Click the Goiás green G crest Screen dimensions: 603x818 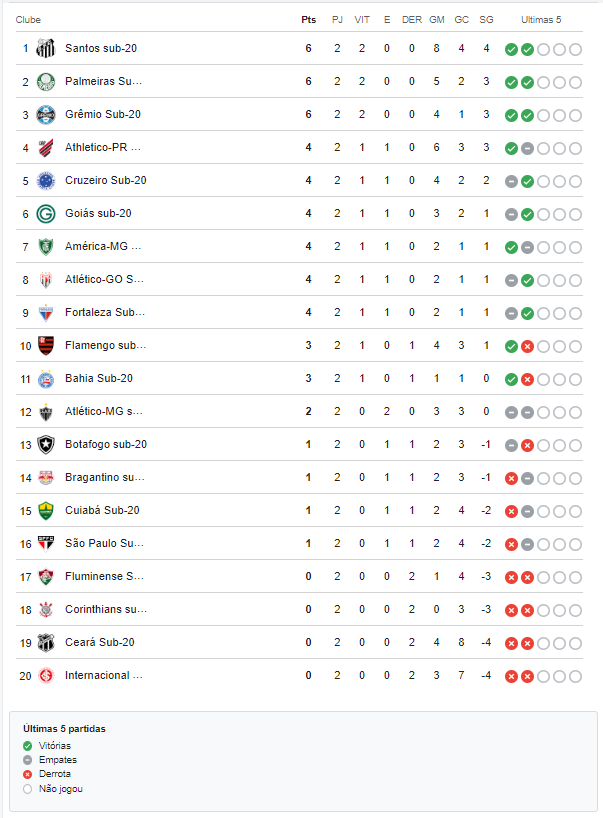[46, 214]
